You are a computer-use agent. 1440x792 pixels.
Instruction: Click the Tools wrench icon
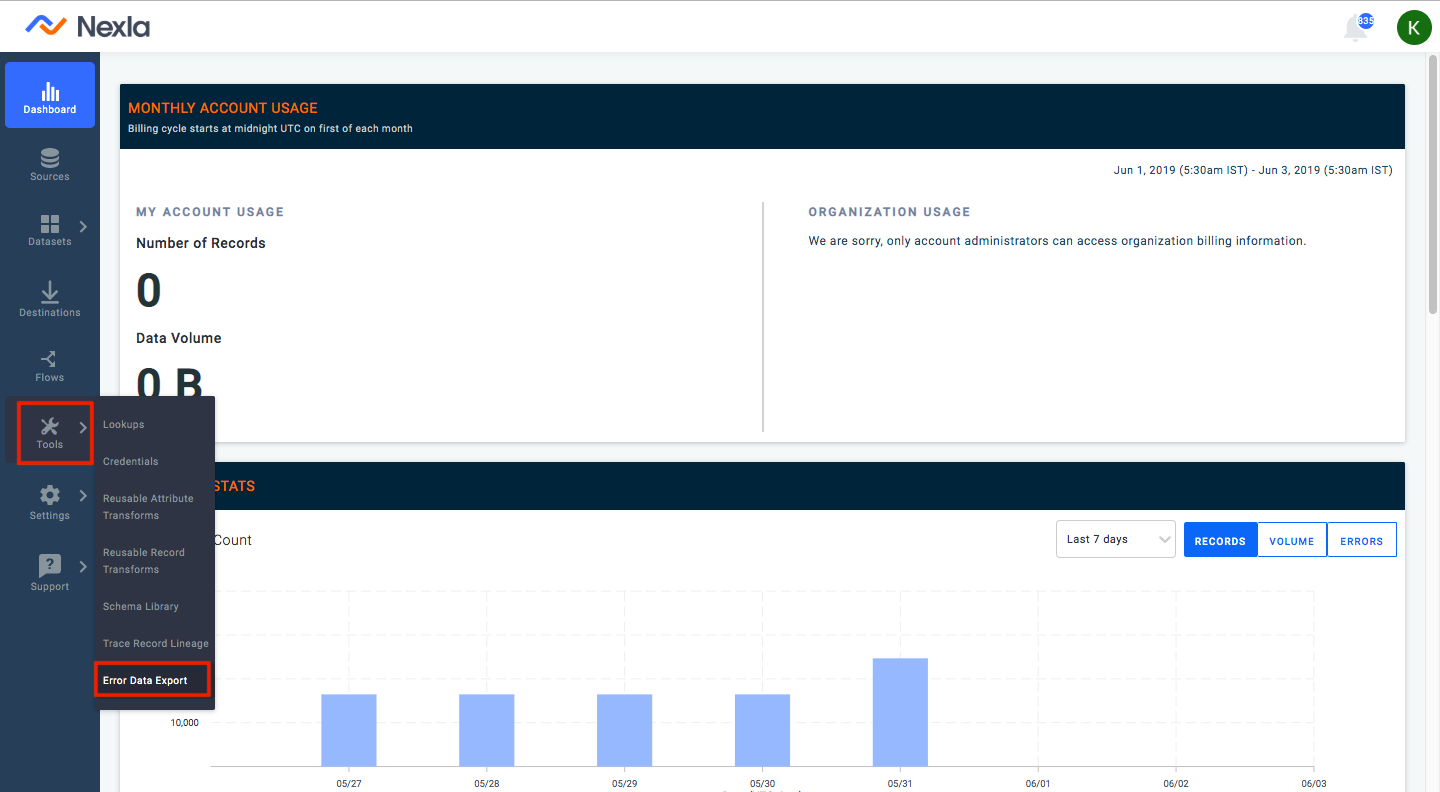[x=50, y=426]
